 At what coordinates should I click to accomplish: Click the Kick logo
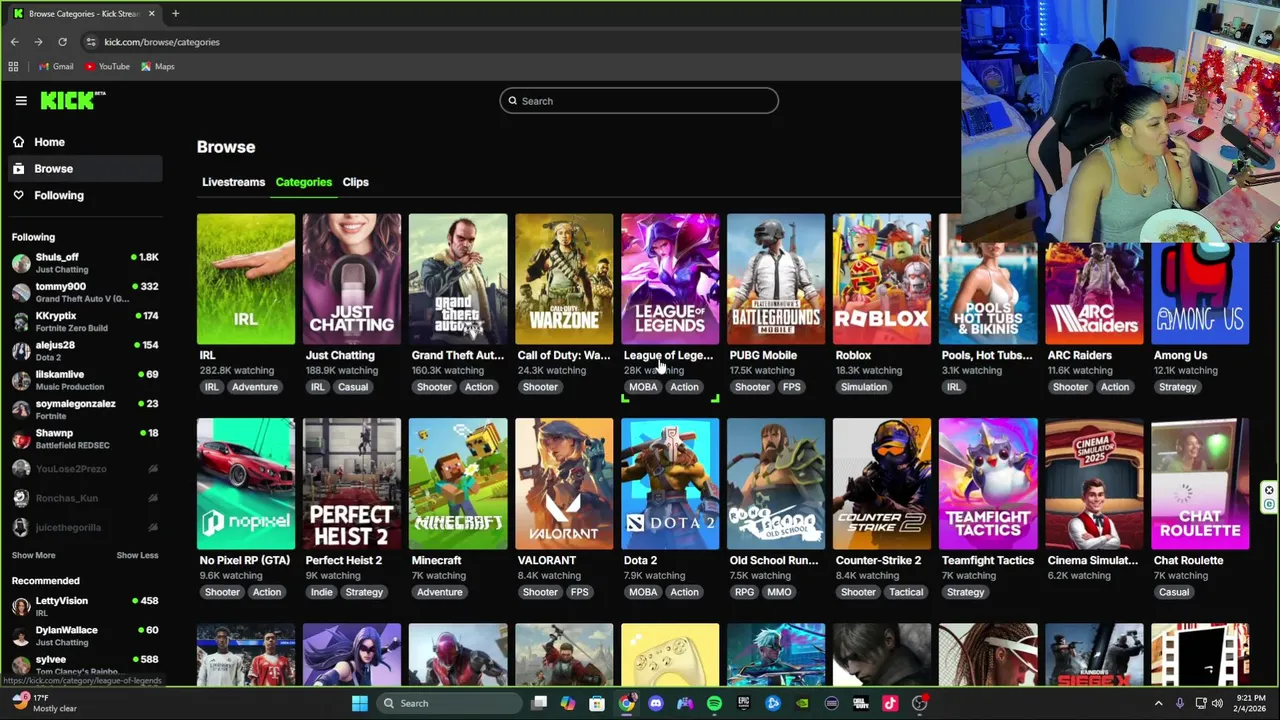click(x=72, y=100)
